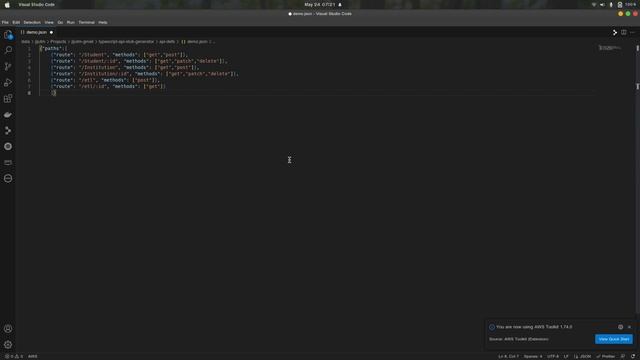Click line number 5 in gutter
The width and height of the screenshot is (640, 360).
click(x=29, y=74)
